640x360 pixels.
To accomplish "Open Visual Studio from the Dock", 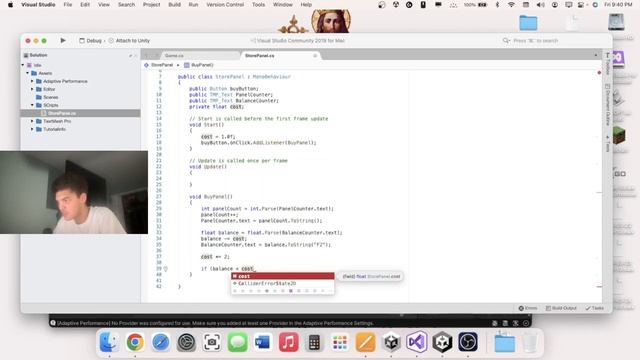I will (x=417, y=342).
